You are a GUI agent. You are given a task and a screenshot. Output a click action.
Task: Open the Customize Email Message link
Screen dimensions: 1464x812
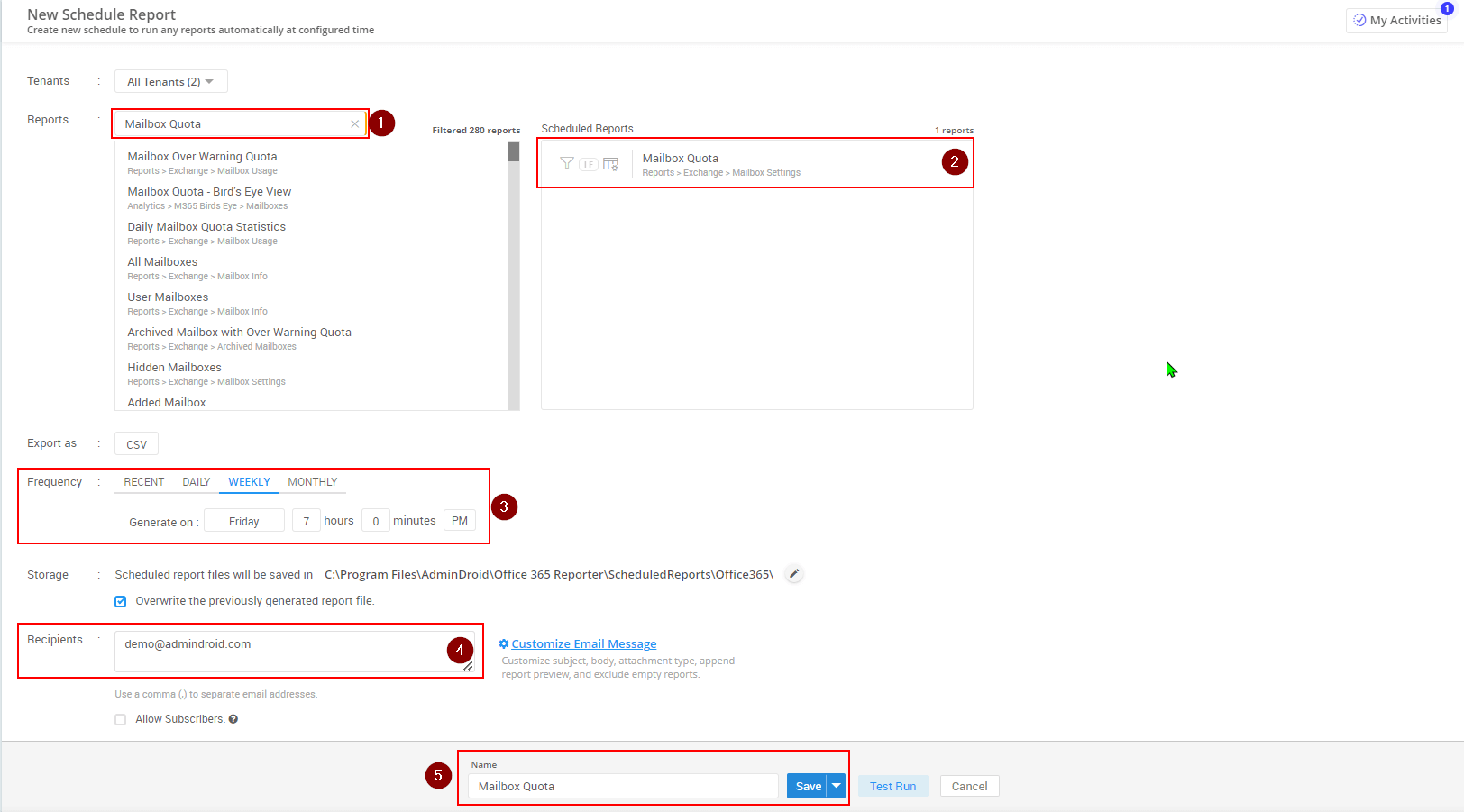click(583, 643)
